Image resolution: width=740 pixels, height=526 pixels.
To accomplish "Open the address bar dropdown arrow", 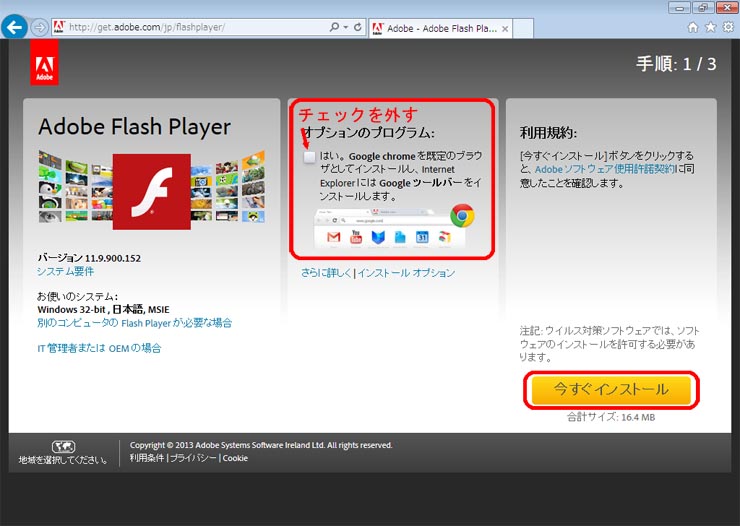I will 346,27.
